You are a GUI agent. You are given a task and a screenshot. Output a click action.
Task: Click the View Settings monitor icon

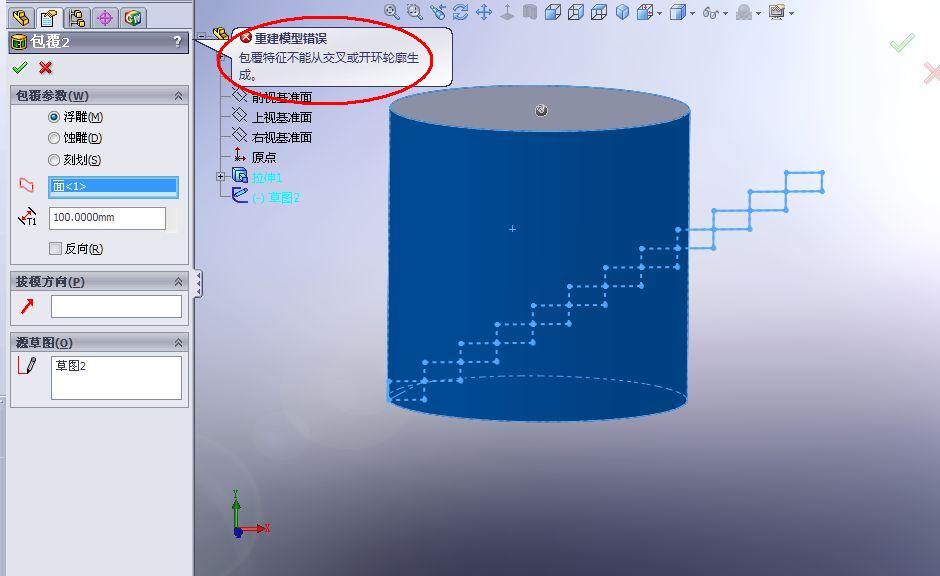[776, 12]
